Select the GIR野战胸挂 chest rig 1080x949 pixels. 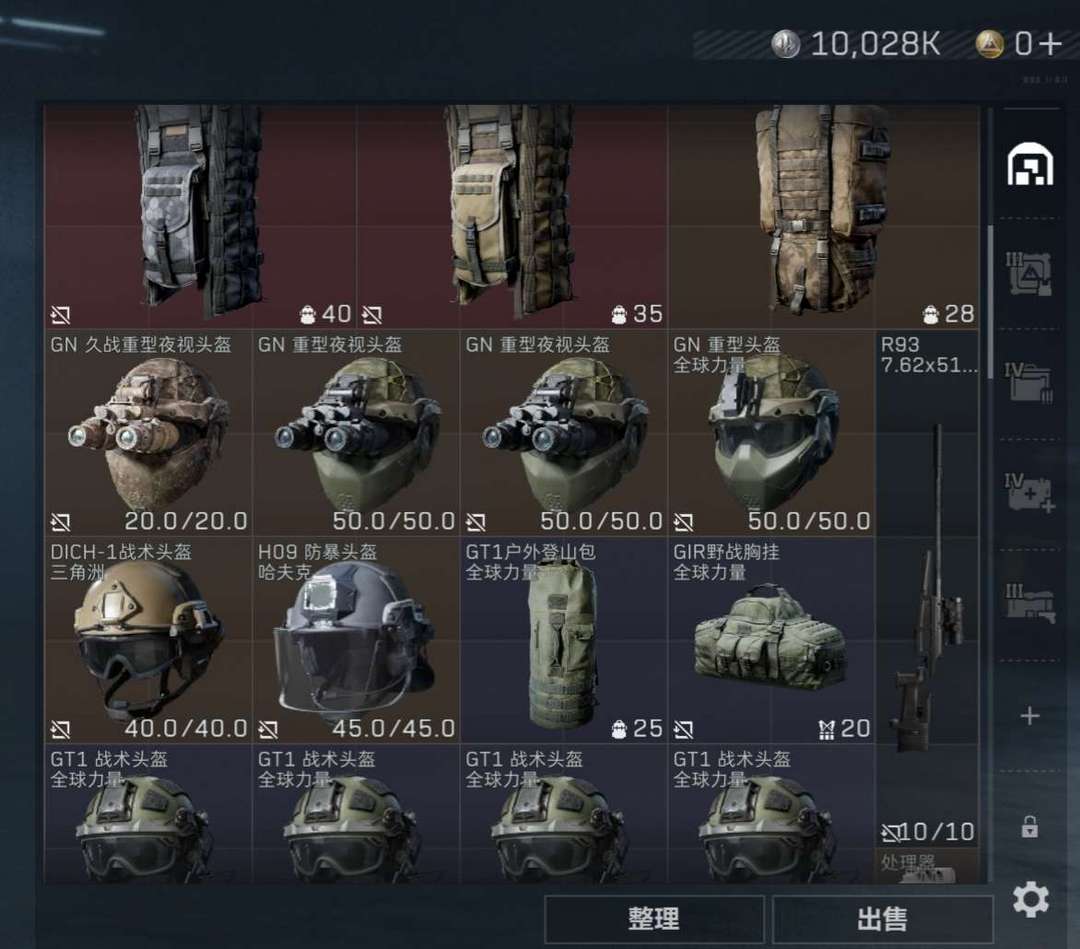(771, 640)
